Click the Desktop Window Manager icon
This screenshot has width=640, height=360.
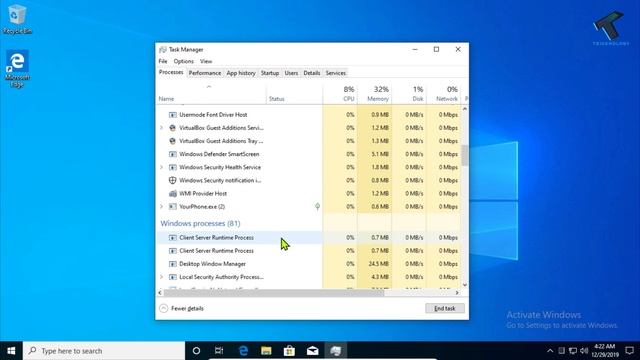point(173,264)
